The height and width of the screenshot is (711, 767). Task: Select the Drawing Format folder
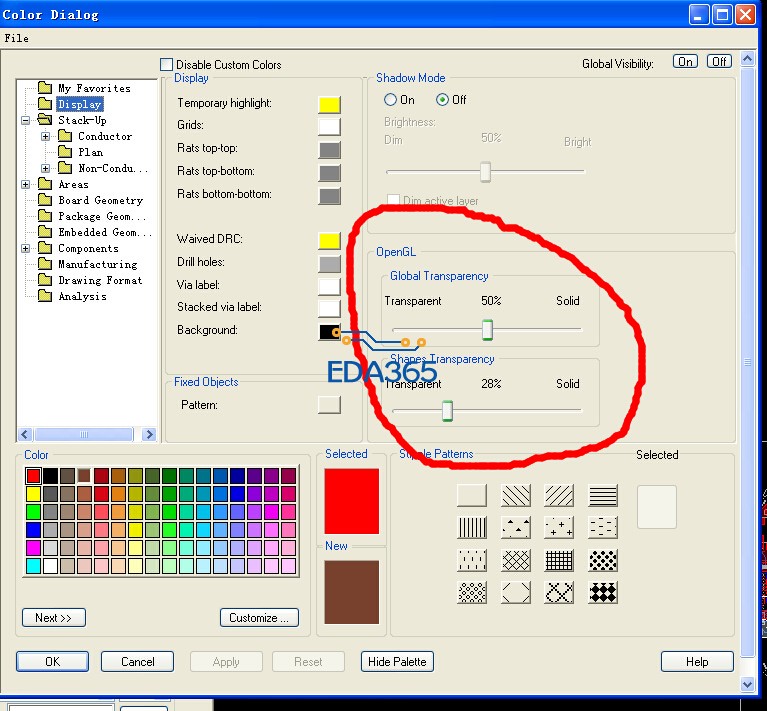tap(100, 280)
